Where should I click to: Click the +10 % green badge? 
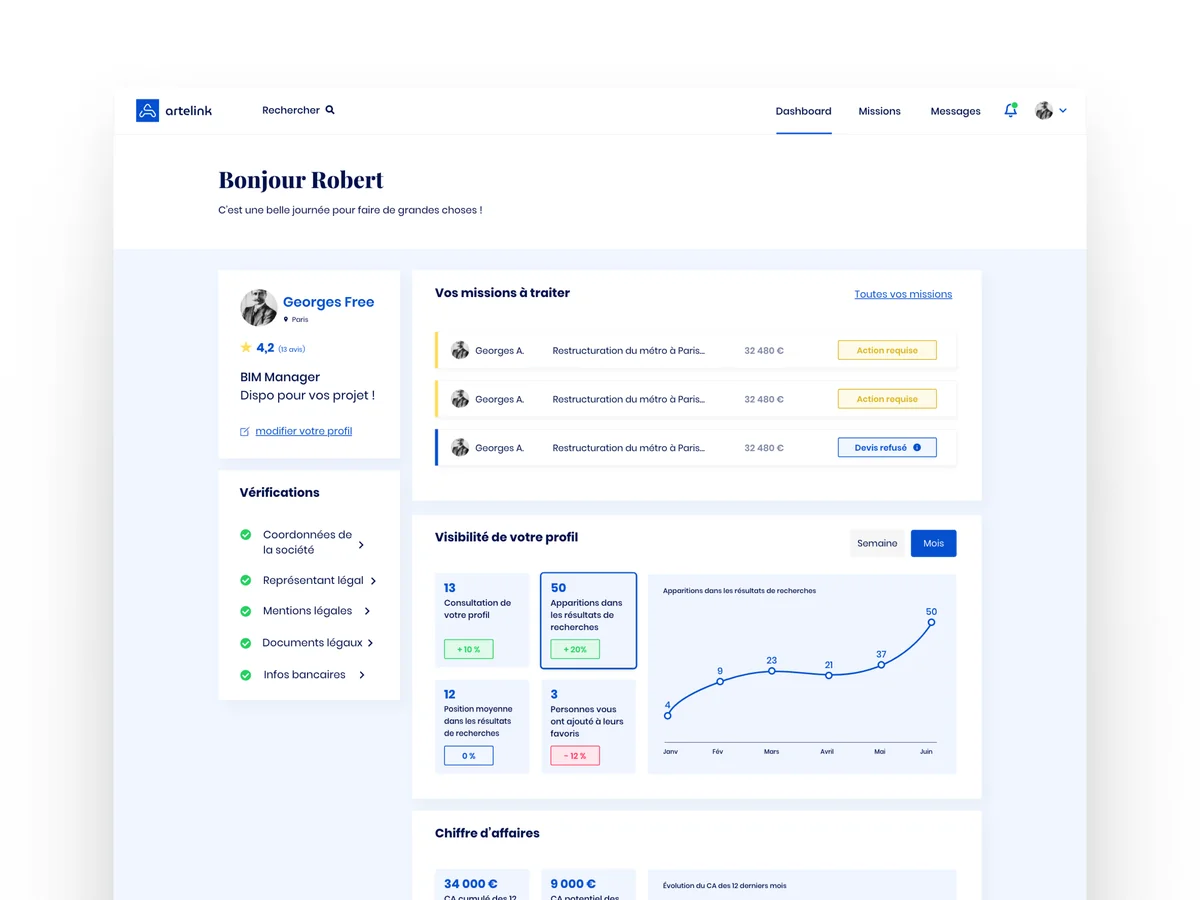point(469,649)
